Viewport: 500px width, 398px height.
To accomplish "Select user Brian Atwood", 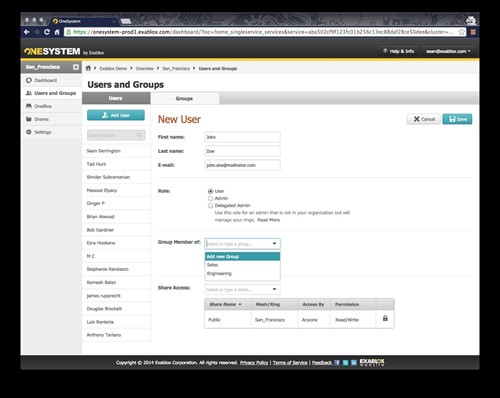I will [x=116, y=217].
